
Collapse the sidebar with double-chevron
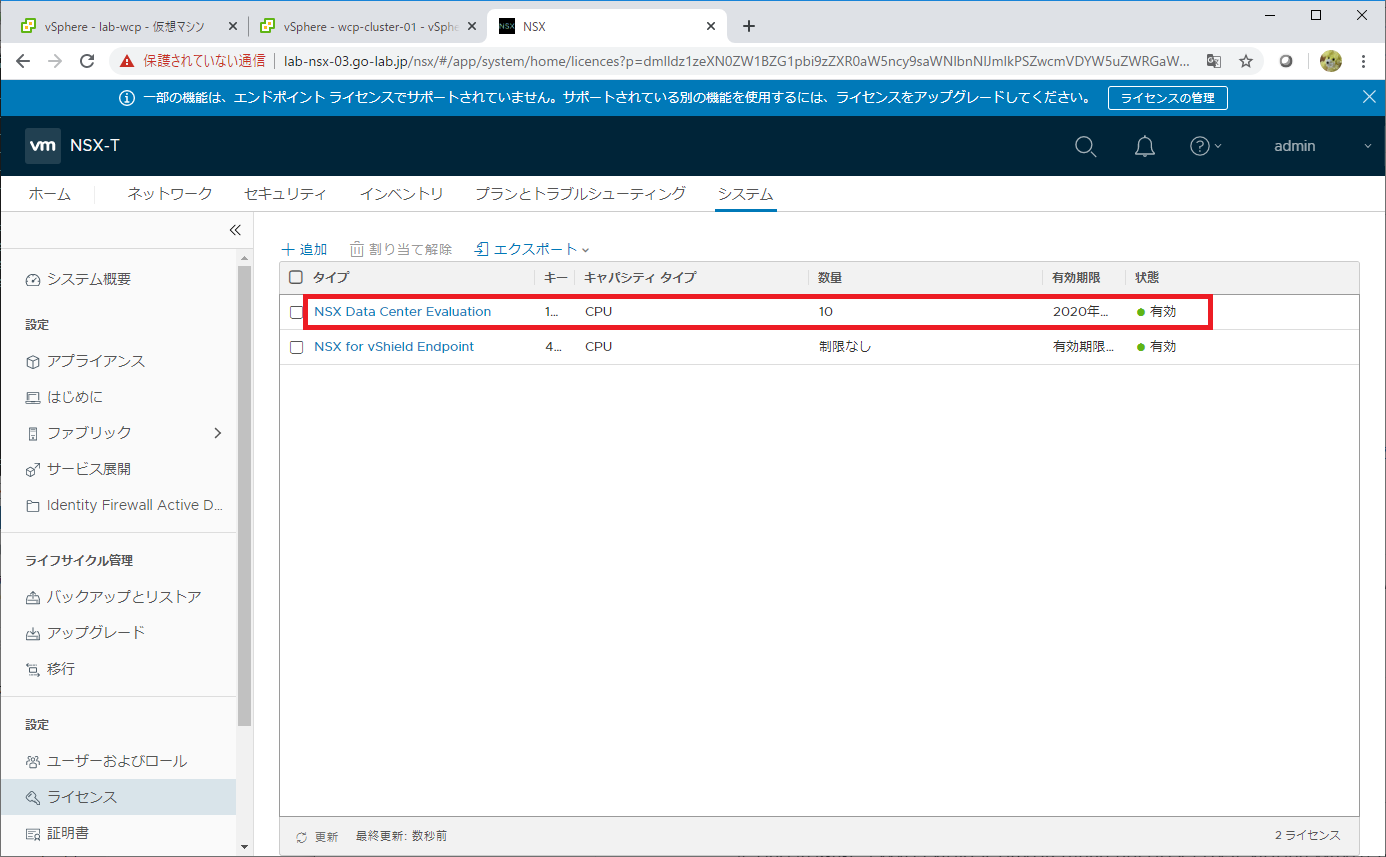click(x=235, y=230)
